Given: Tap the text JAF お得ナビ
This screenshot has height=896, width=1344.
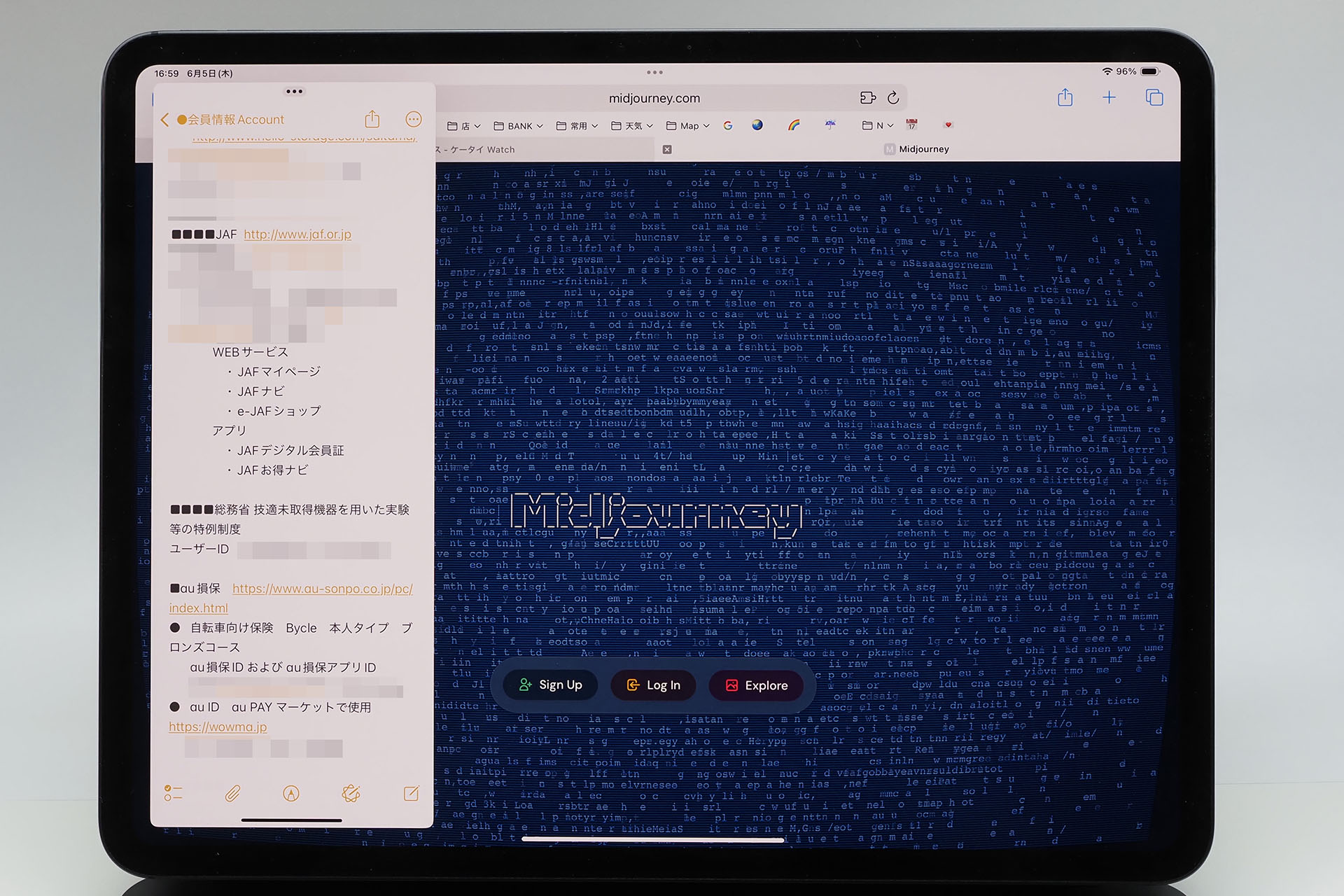Looking at the screenshot, I should point(272,470).
